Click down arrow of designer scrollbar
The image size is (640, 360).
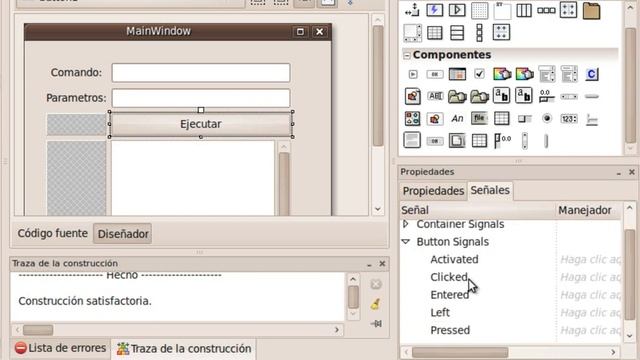378,209
